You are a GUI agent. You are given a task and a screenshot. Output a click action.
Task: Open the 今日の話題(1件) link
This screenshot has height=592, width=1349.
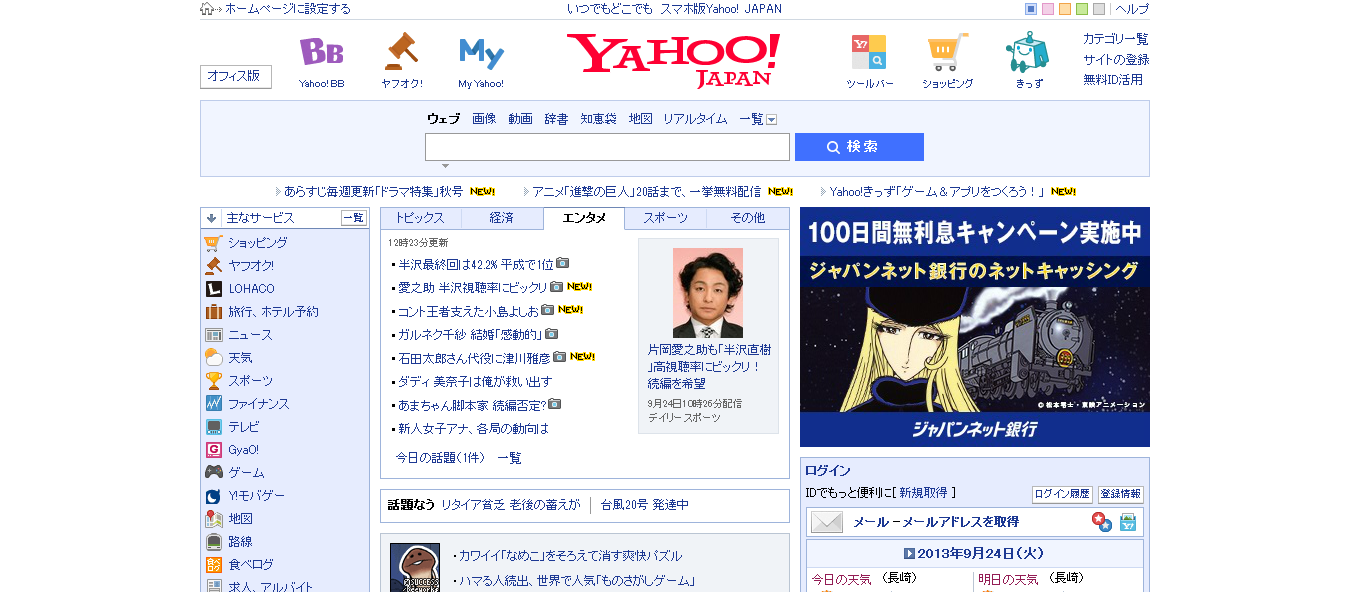pos(440,458)
